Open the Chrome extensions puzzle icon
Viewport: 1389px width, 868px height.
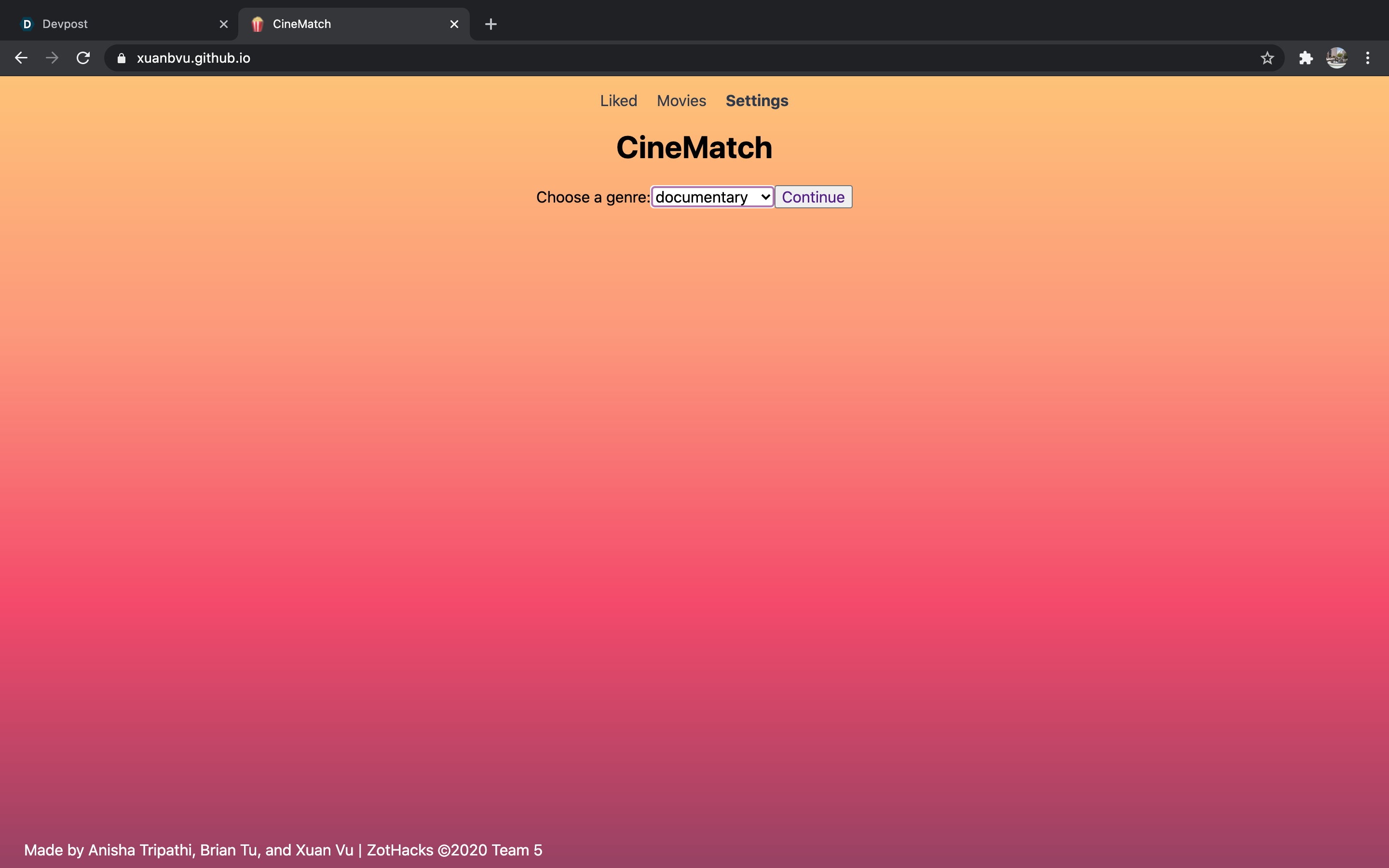tap(1306, 58)
